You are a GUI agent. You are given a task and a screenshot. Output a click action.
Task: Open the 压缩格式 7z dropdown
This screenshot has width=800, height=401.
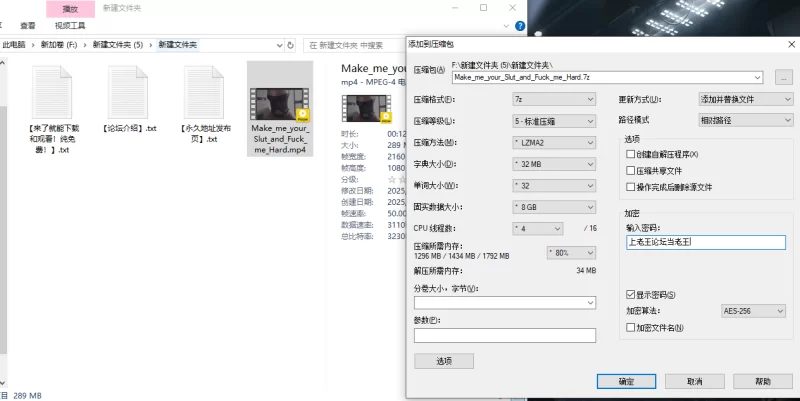point(554,99)
